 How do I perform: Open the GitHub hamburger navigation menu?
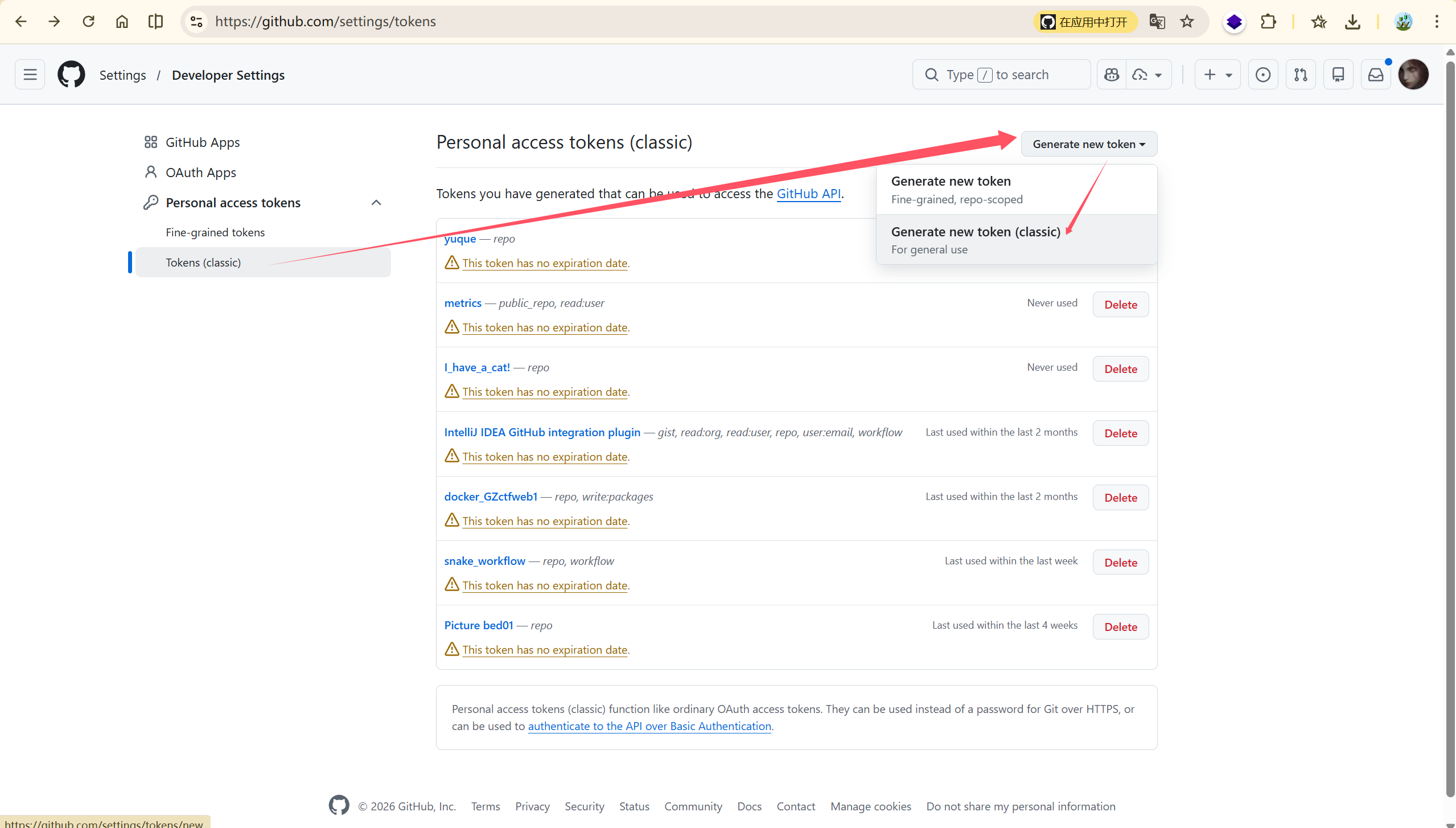point(30,75)
